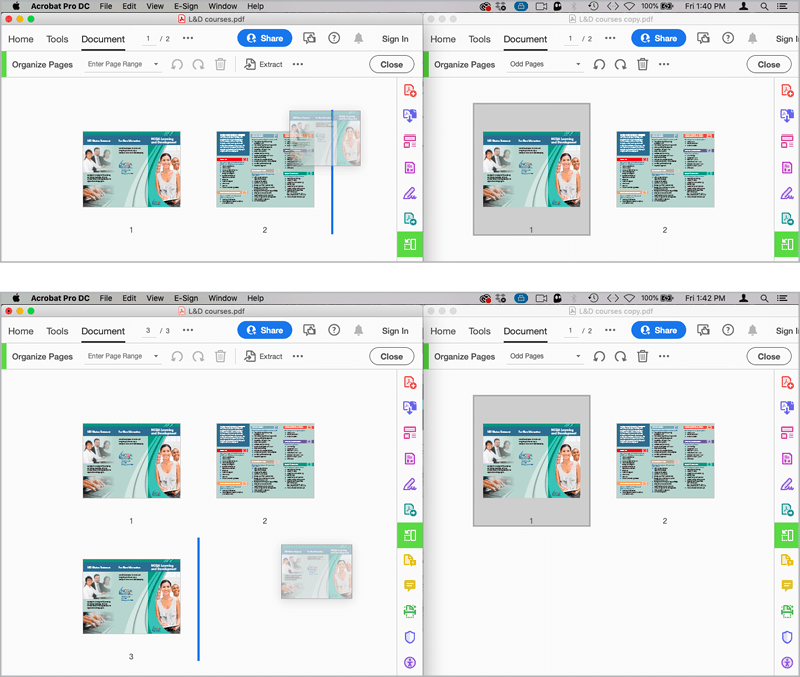Rotate clockwise in lower L&D courses copy window
Screen dimensions: 800x677
pyautogui.click(x=620, y=356)
